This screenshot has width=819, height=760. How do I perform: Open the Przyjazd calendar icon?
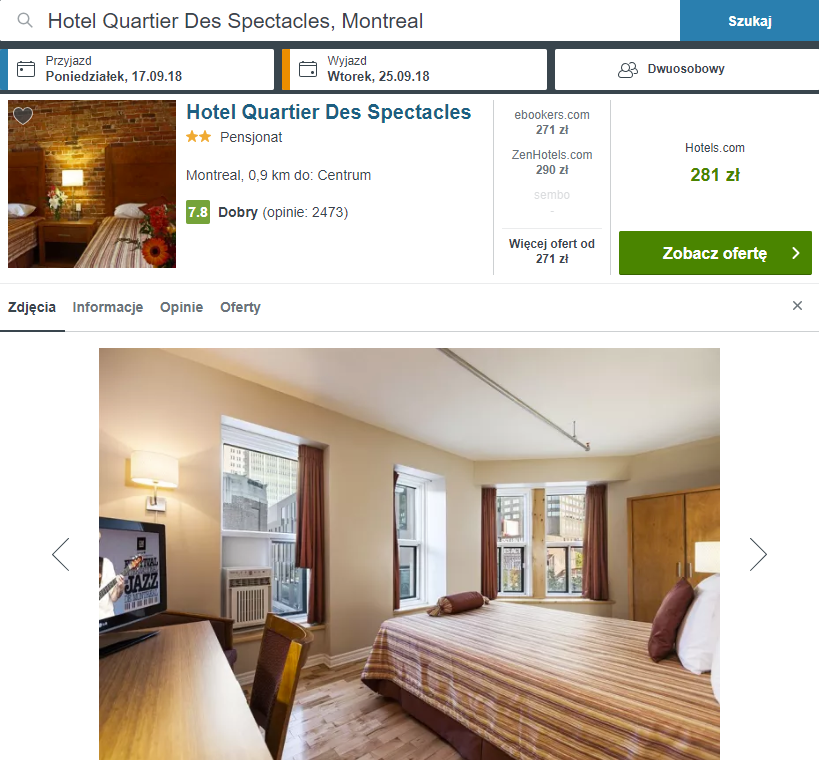pos(26,69)
